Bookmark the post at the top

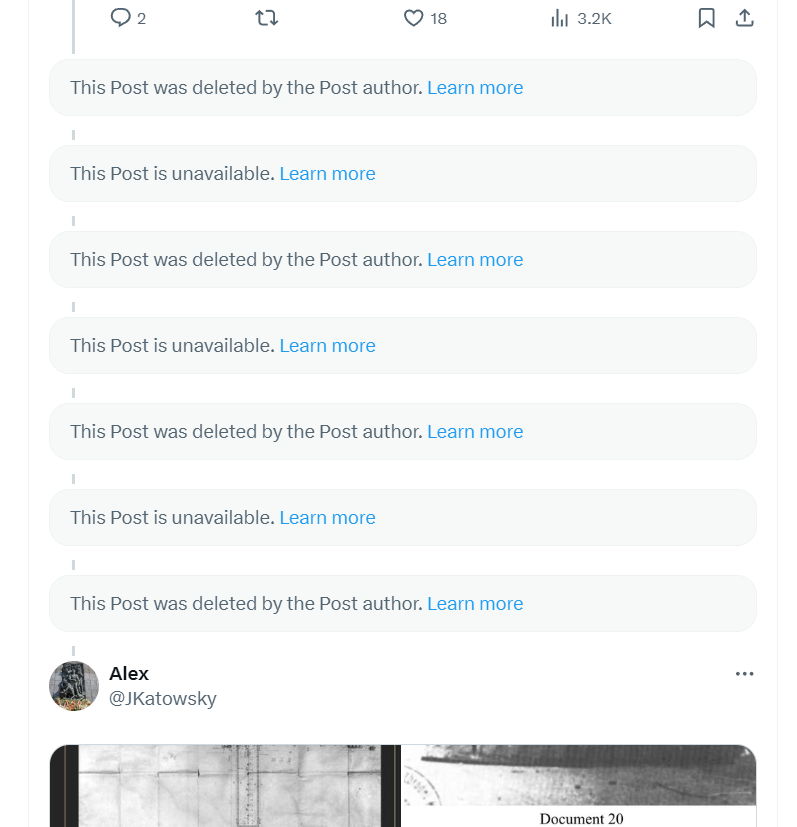click(x=706, y=18)
